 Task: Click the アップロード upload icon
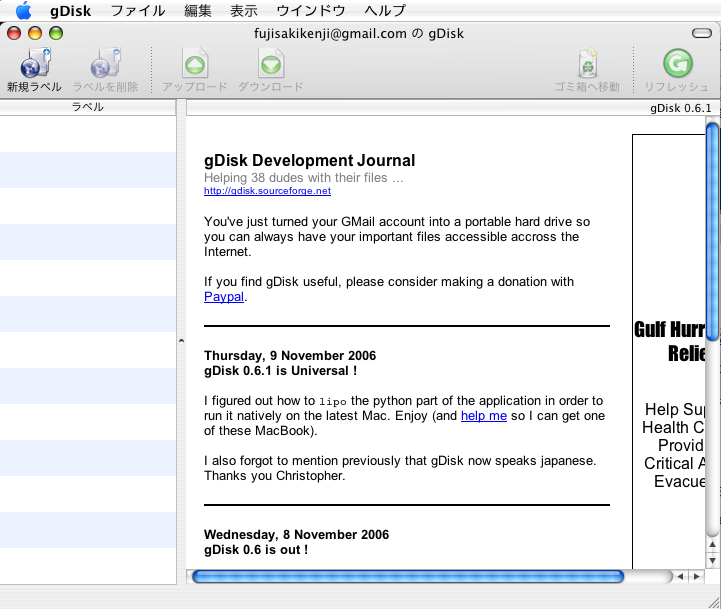pyautogui.click(x=195, y=63)
